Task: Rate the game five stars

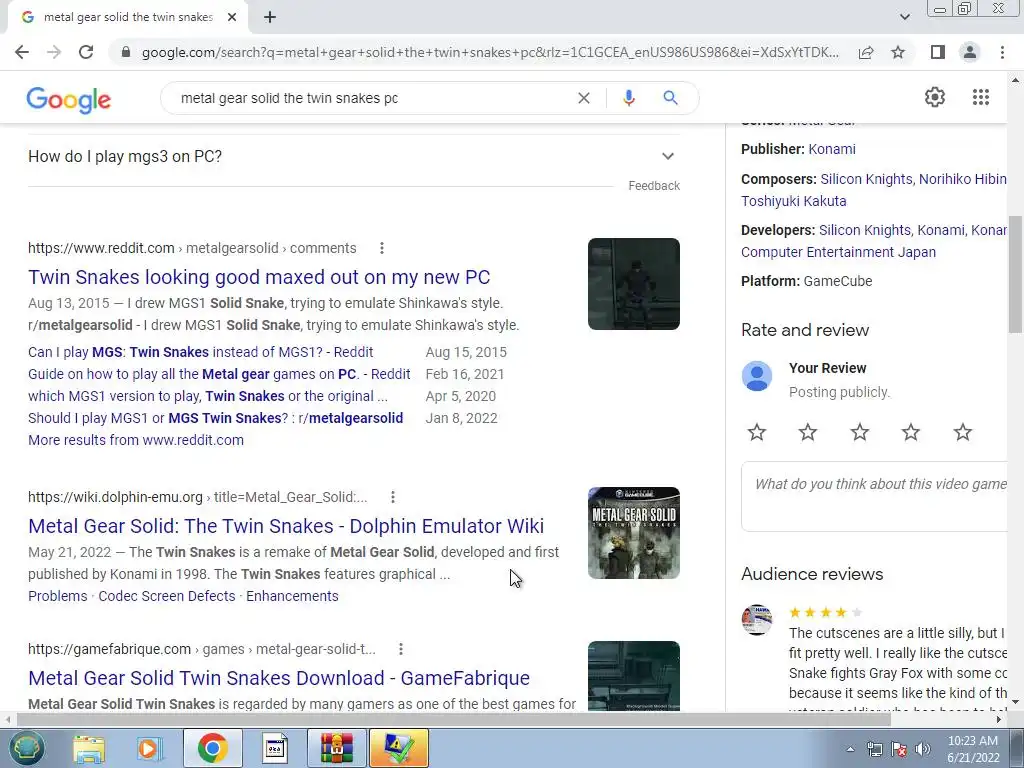Action: [962, 432]
